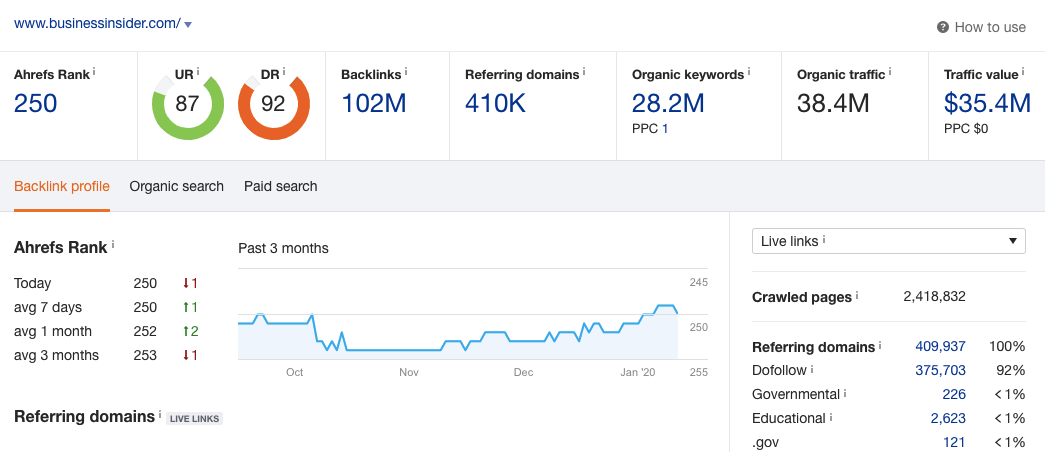1045x452 pixels.
Task: Open the 102M backlinks report
Action: (x=373, y=103)
